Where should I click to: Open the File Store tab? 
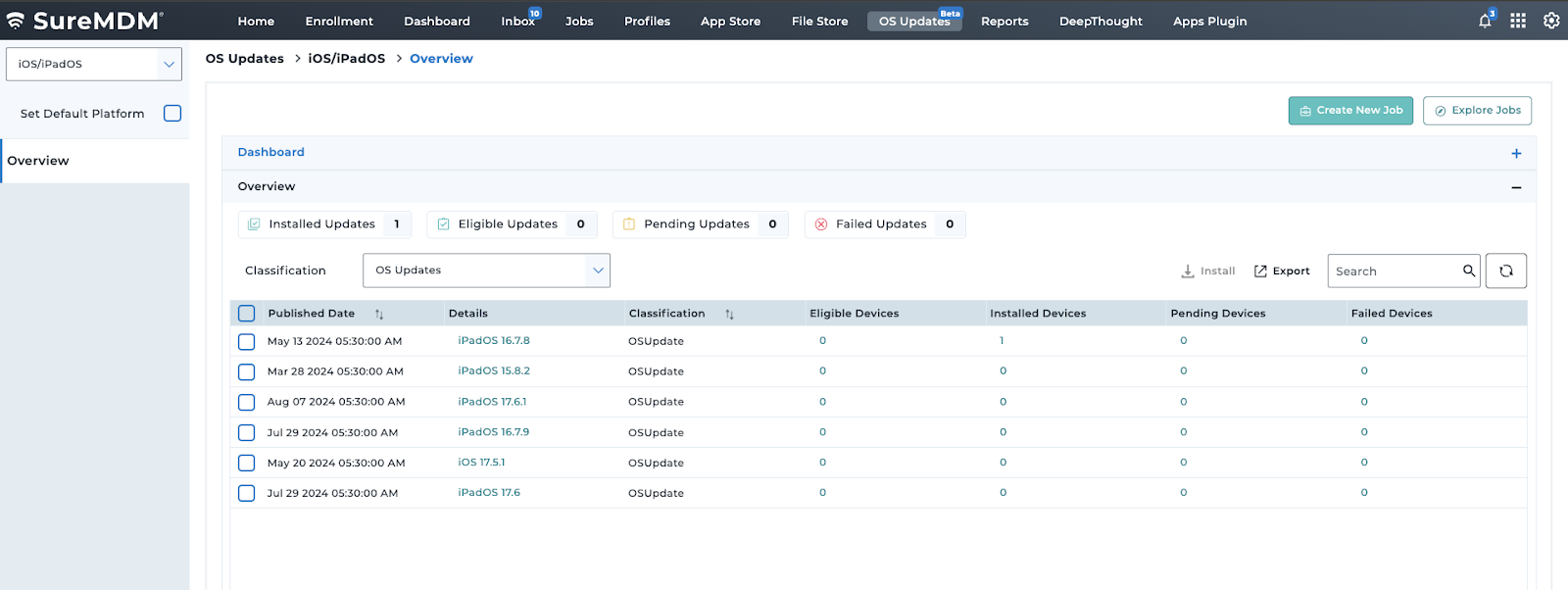[x=820, y=22]
